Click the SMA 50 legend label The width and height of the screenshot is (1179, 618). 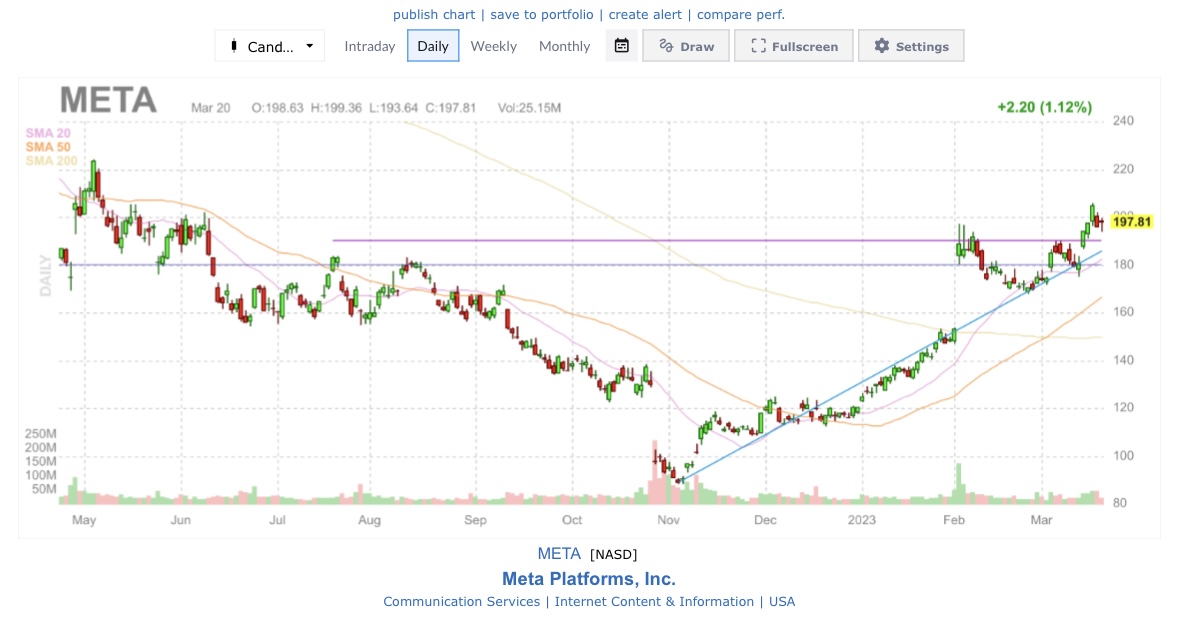coord(48,147)
